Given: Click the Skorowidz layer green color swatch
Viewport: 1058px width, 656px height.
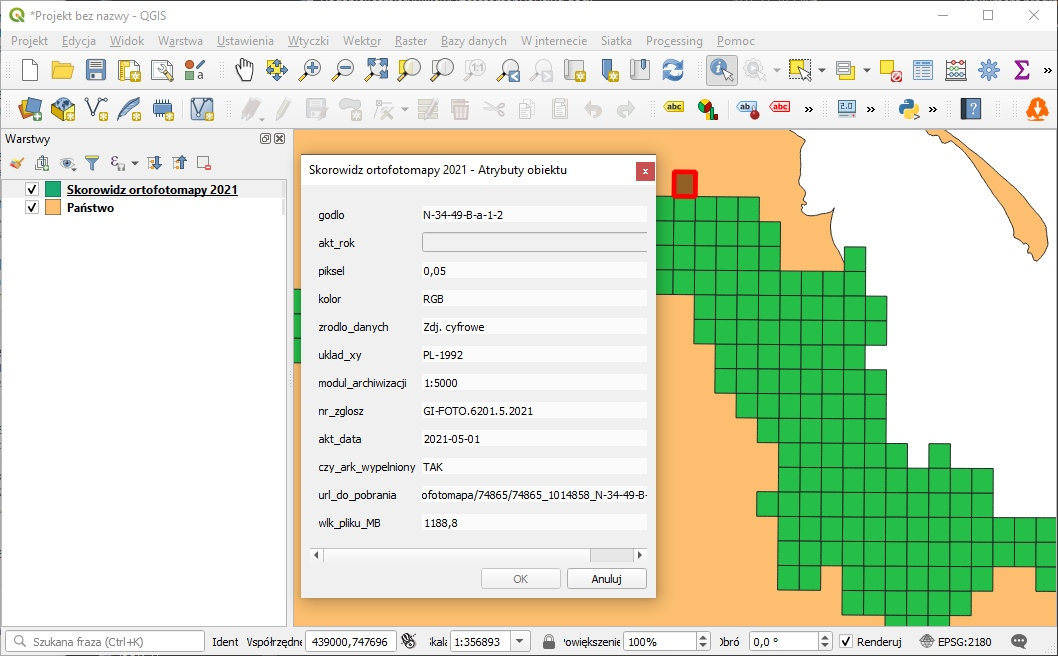Looking at the screenshot, I should 52,190.
